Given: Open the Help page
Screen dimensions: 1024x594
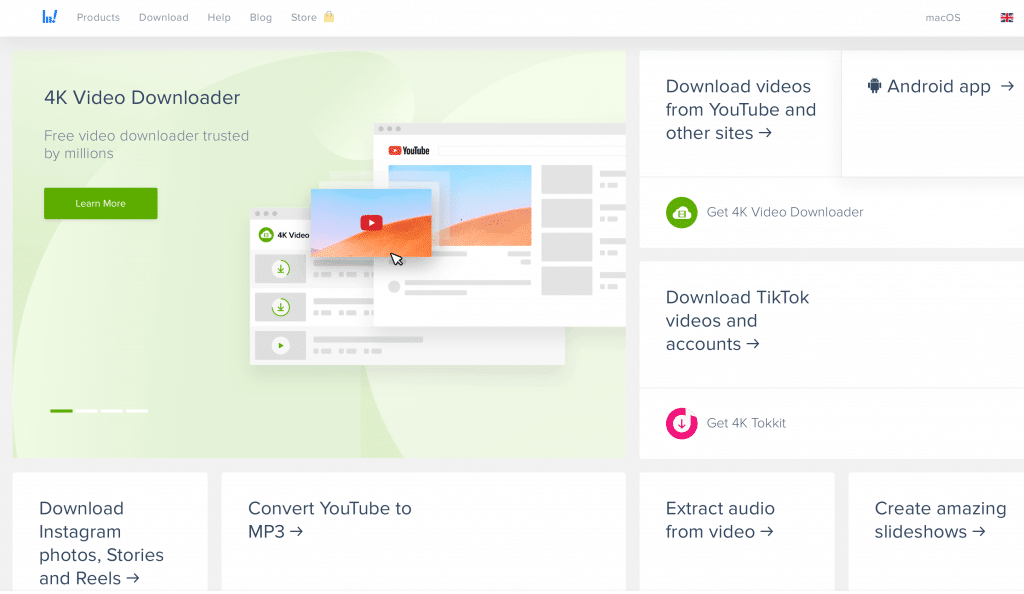Looking at the screenshot, I should click(x=219, y=18).
